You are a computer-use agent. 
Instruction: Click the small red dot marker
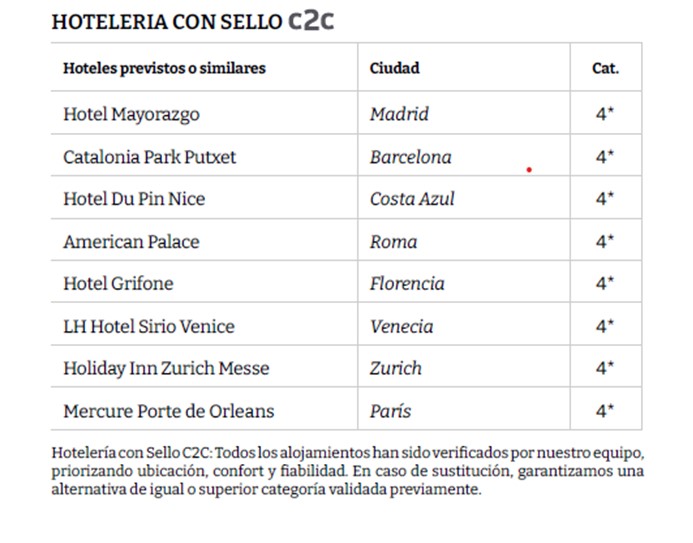(529, 170)
